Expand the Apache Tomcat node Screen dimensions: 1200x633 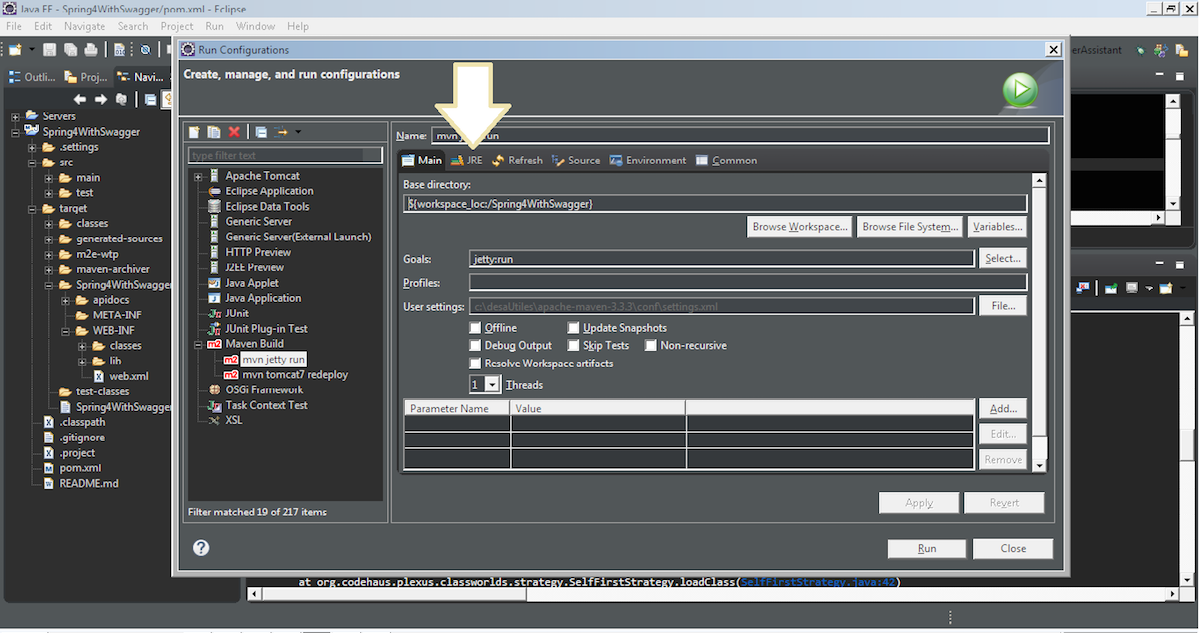pos(198,176)
